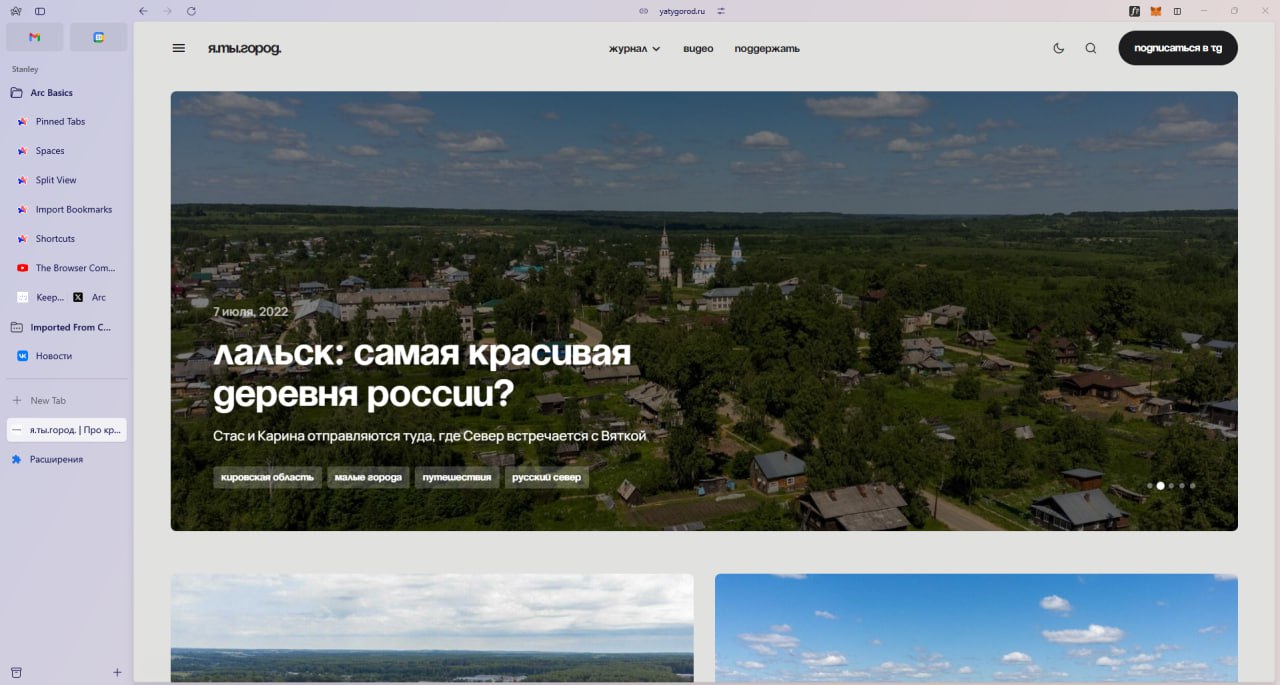Open Gmail from the pinned tabs

(34, 36)
